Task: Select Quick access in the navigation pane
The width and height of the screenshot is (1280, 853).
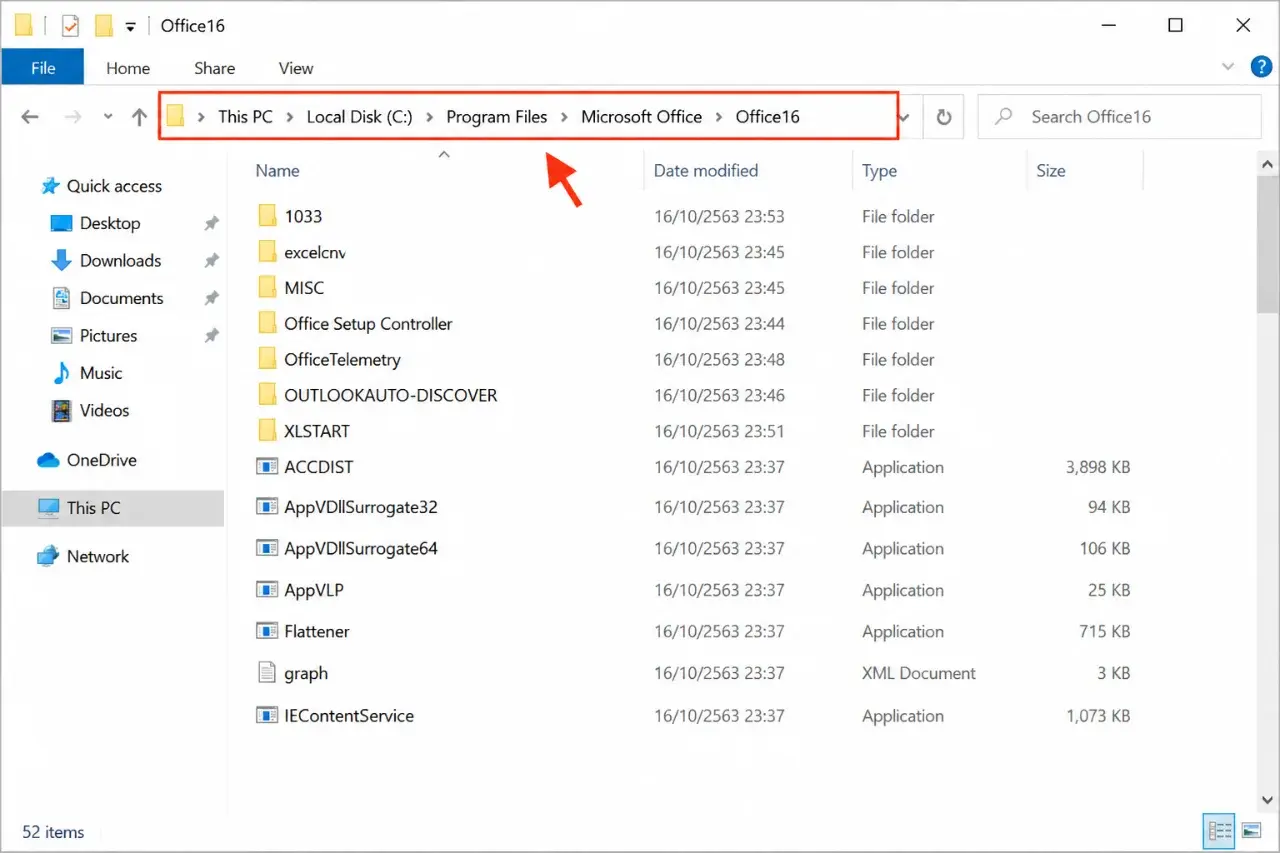Action: [114, 186]
